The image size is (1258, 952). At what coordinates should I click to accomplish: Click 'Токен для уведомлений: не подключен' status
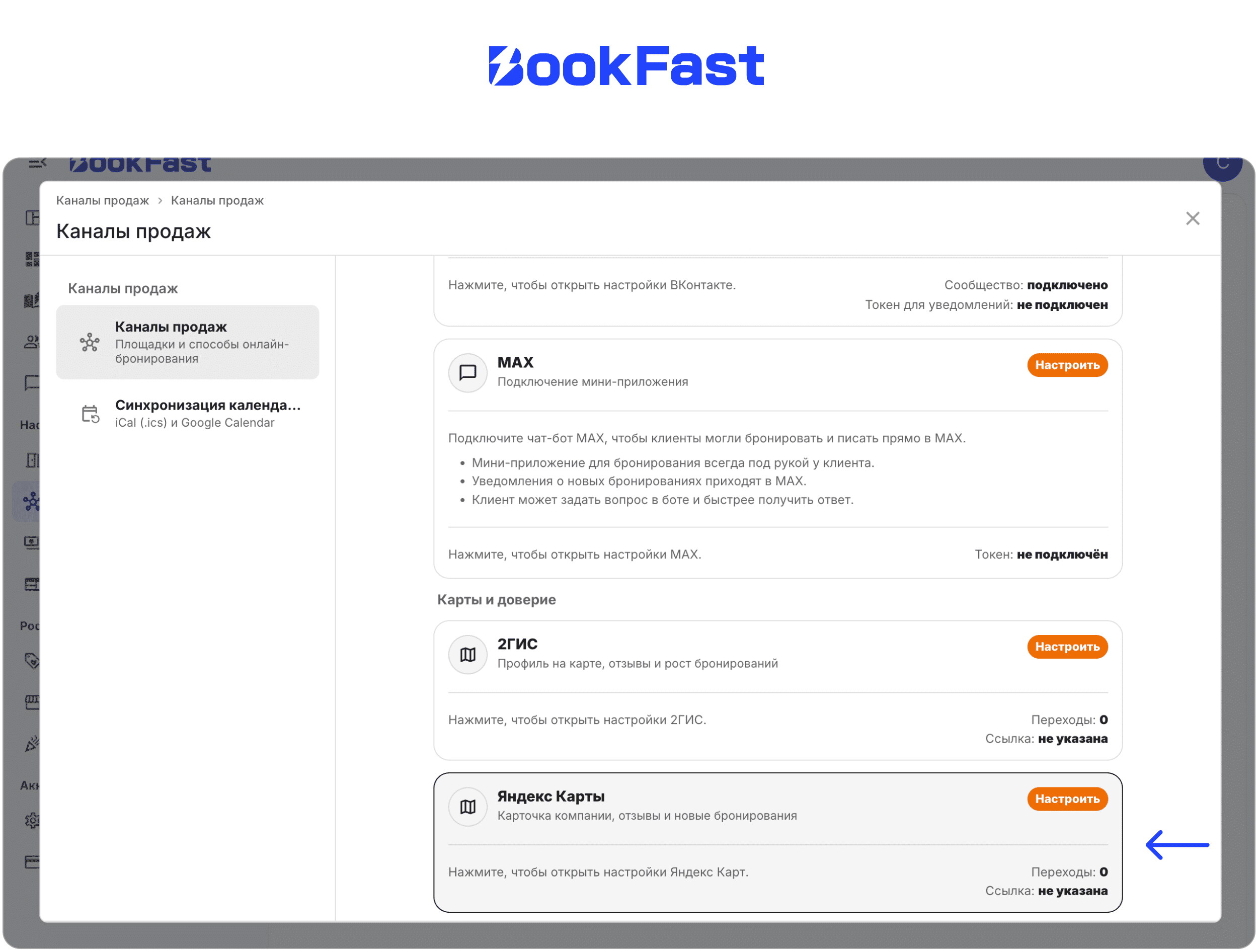[986, 305]
